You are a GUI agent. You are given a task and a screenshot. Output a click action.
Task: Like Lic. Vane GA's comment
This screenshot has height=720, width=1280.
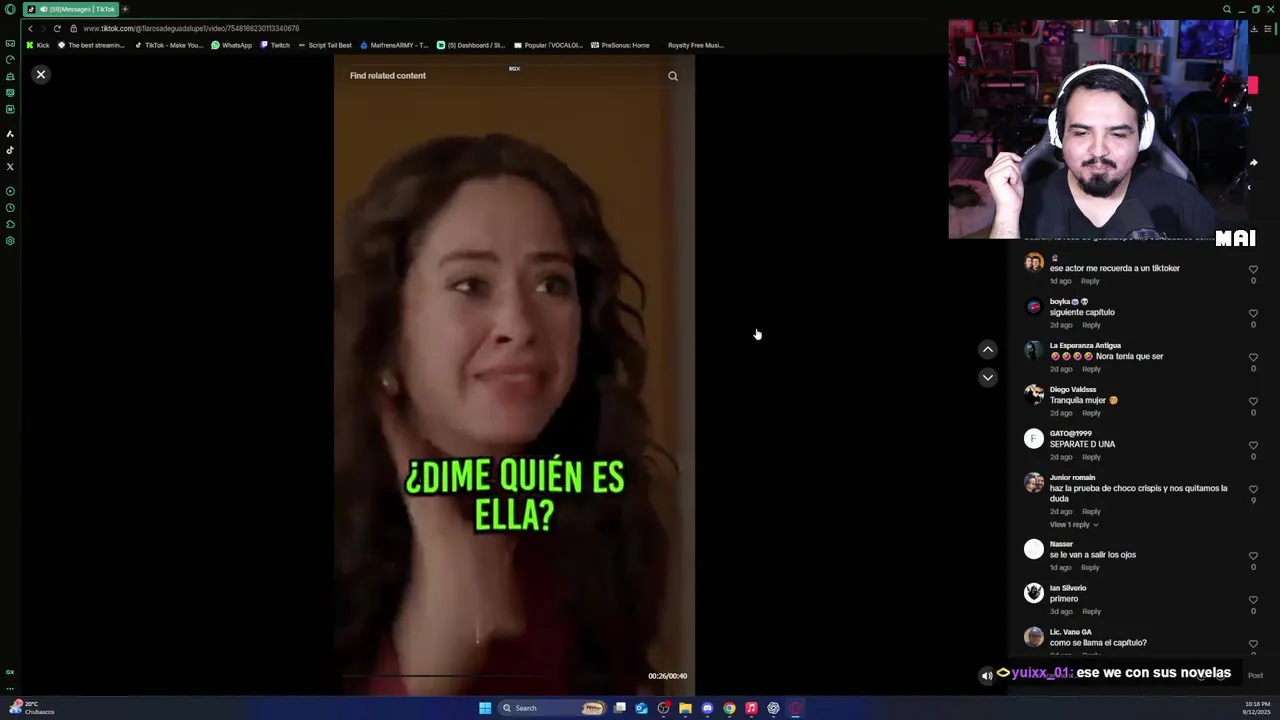pos(1253,644)
